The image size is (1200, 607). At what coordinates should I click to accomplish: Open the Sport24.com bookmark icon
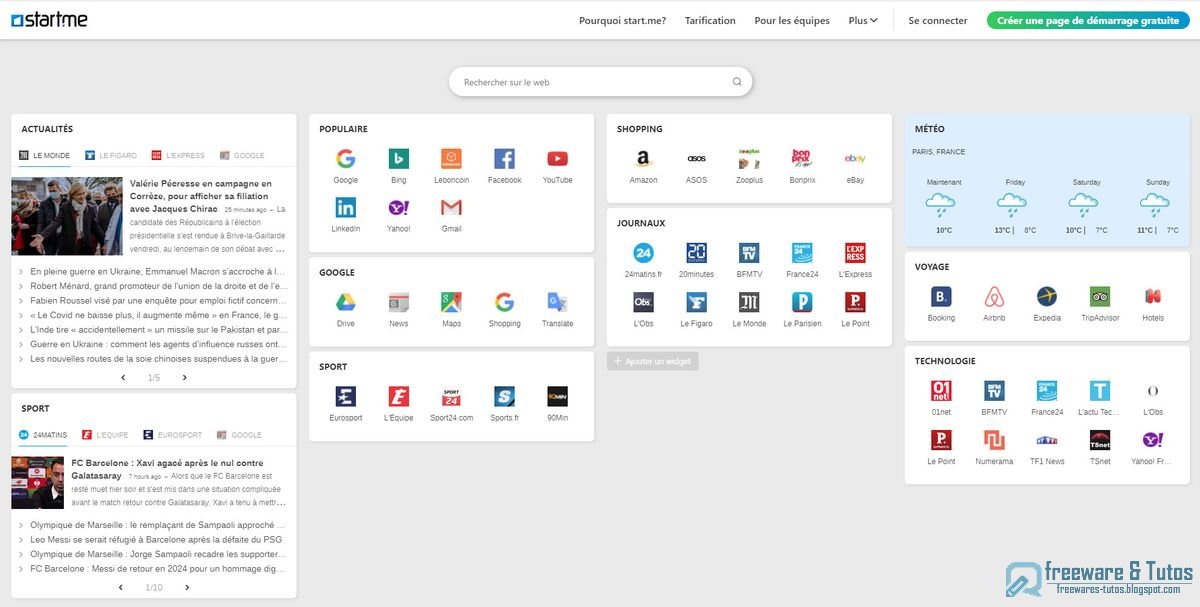tap(451, 396)
